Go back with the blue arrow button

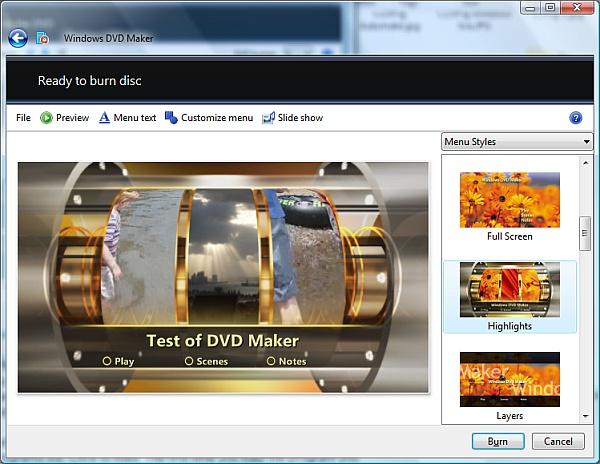18,38
